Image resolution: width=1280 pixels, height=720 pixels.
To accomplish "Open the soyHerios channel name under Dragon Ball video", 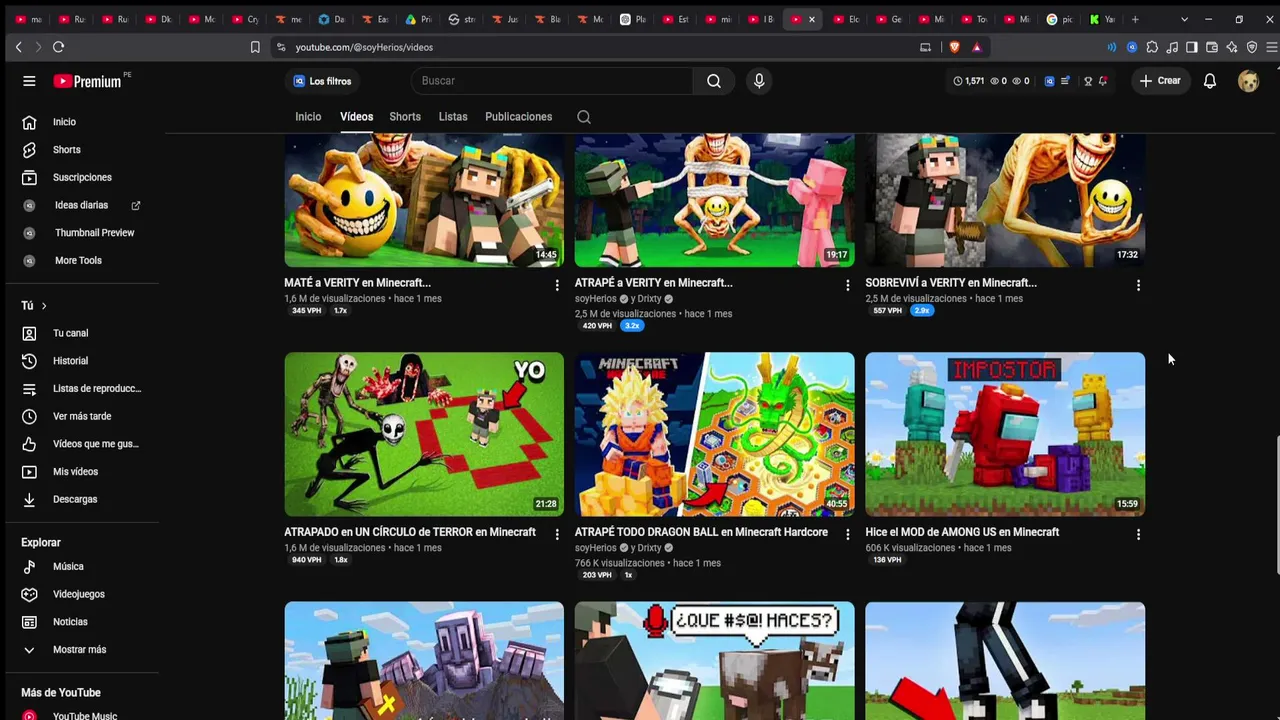I will (x=596, y=548).
